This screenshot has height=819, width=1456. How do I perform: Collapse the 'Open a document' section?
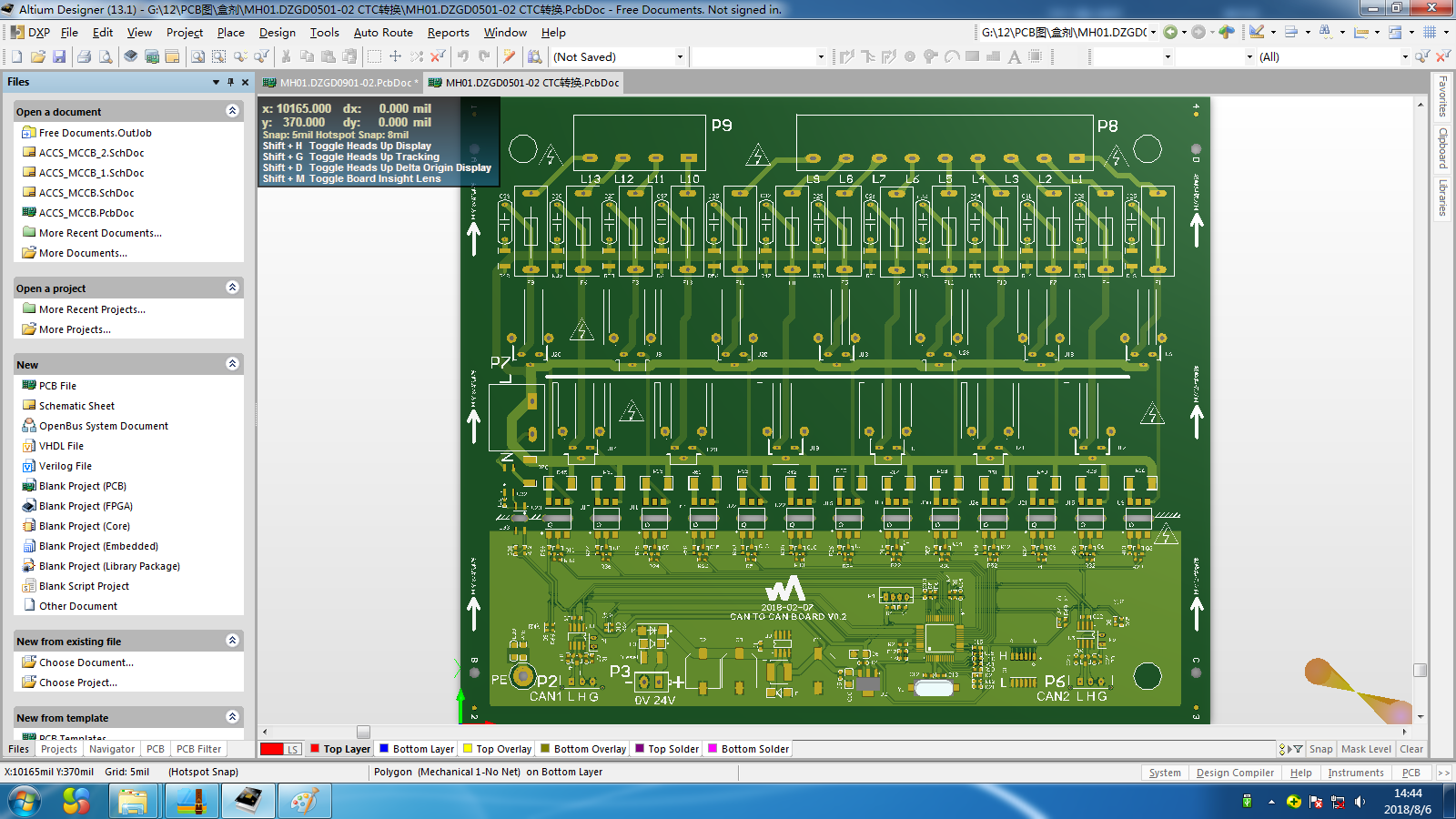[x=232, y=111]
